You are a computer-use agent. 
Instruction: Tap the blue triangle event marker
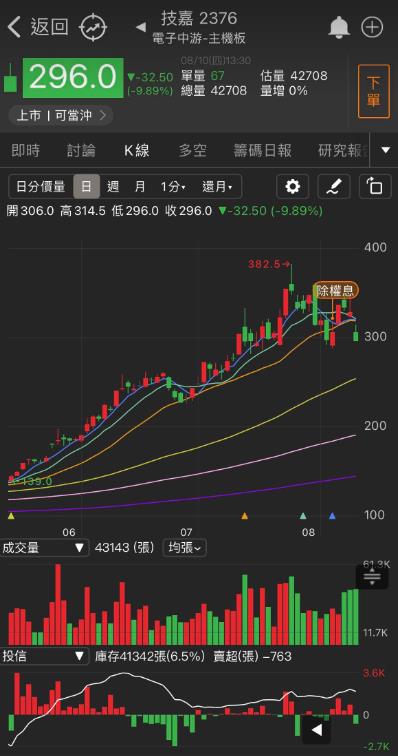pyautogui.click(x=332, y=516)
